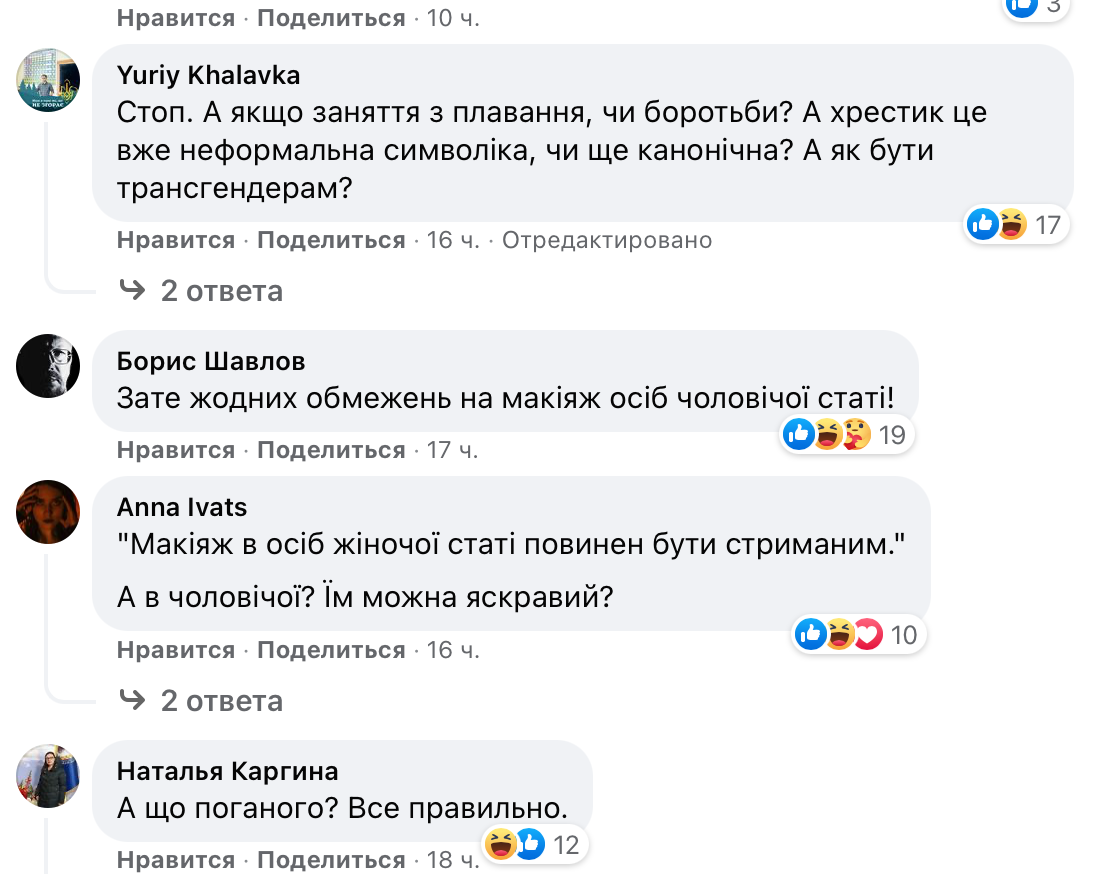Screen dimensions: 1114x874
Task: Click the Отредактировано edit history link
Action: click(x=607, y=240)
